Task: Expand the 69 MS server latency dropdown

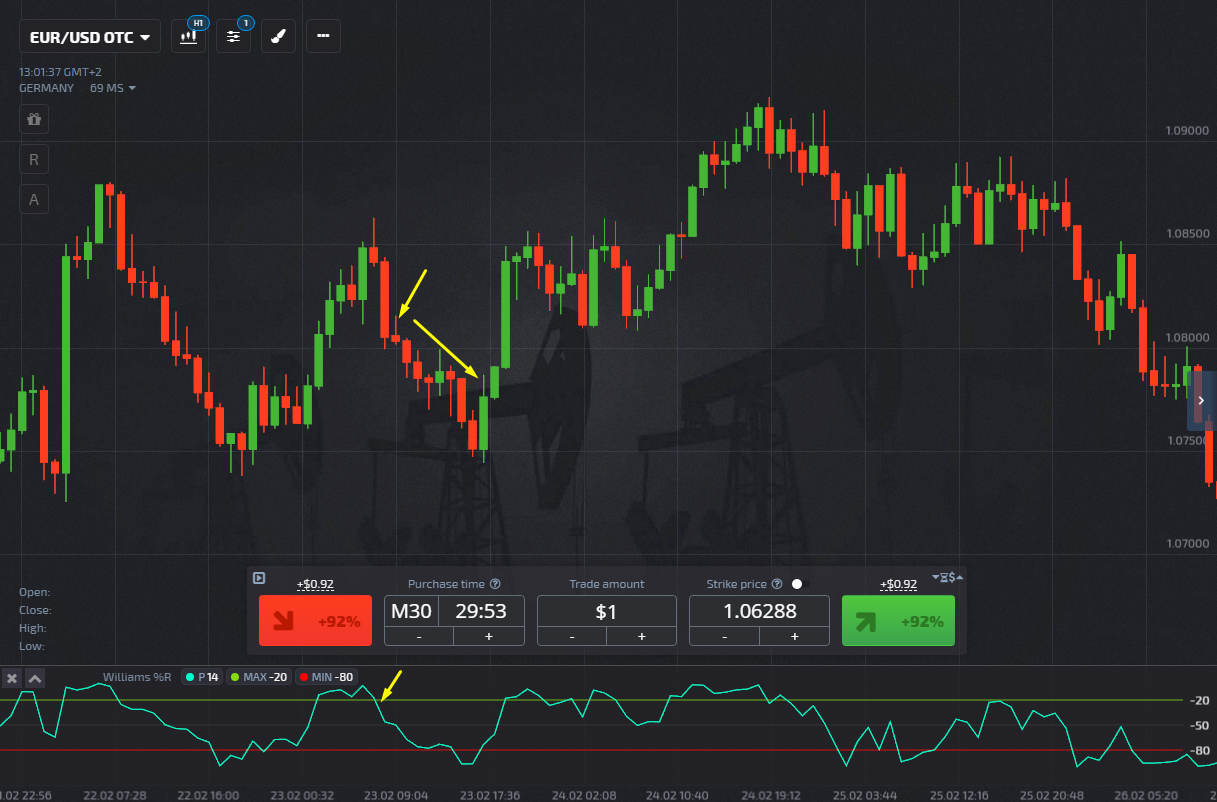Action: [112, 88]
